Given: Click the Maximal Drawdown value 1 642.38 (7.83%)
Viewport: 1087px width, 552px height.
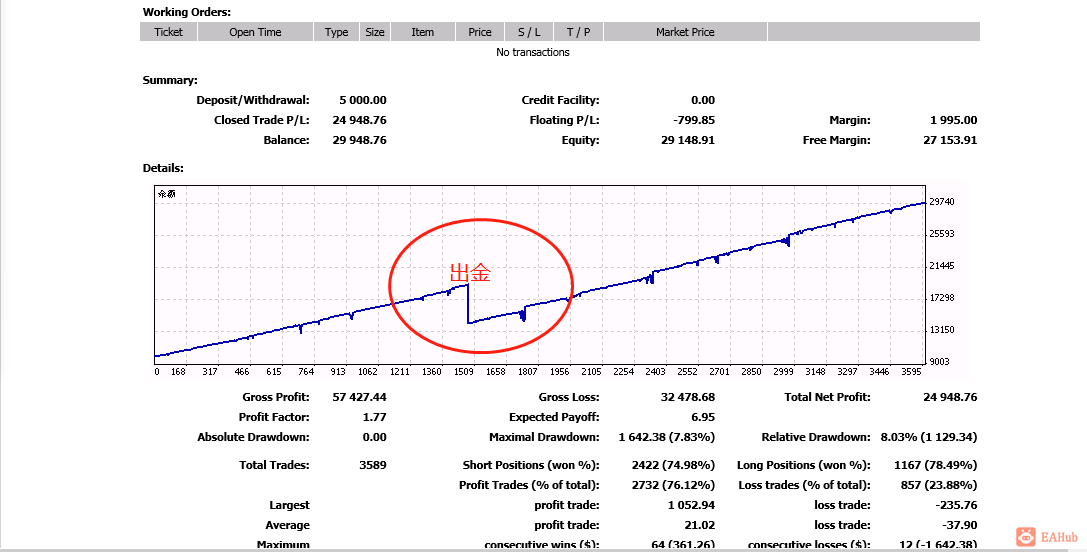Looking at the screenshot, I should pos(666,438).
